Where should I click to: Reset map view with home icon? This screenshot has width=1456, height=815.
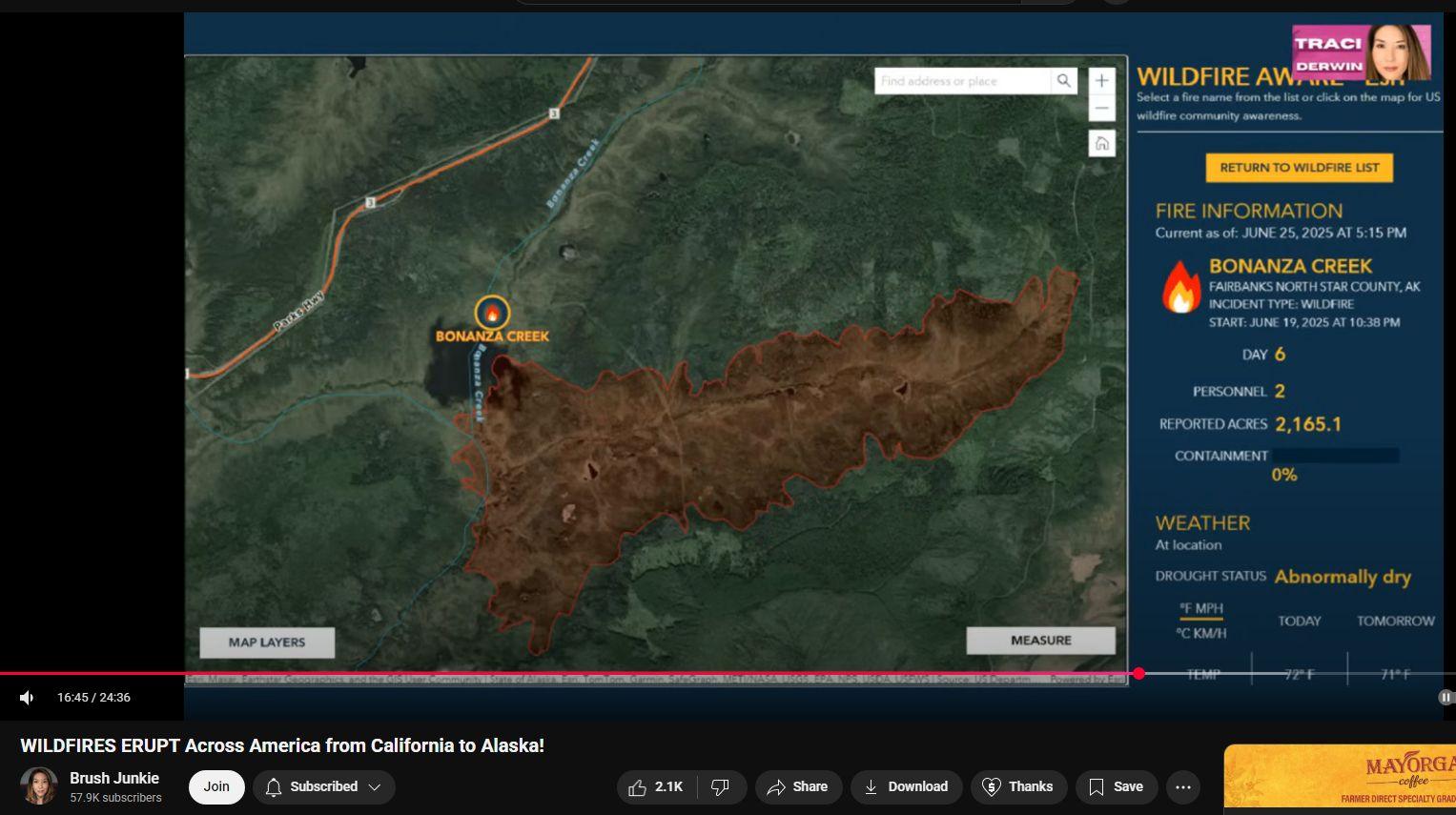click(1101, 143)
